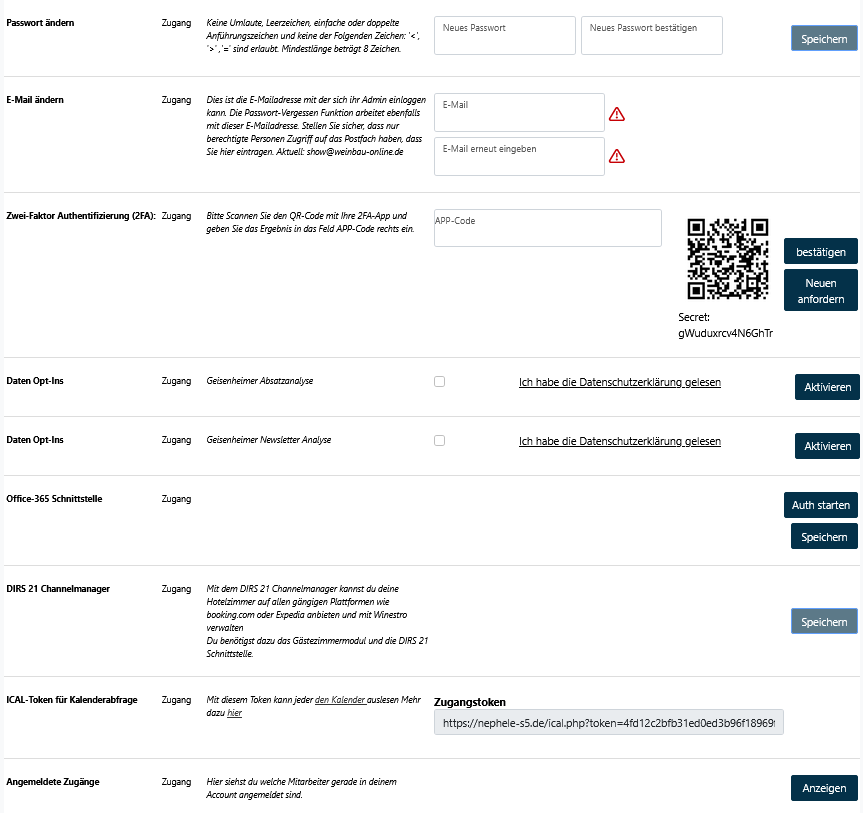Activate the Geisenheimer Absatzanalyse opt-in

[827, 387]
